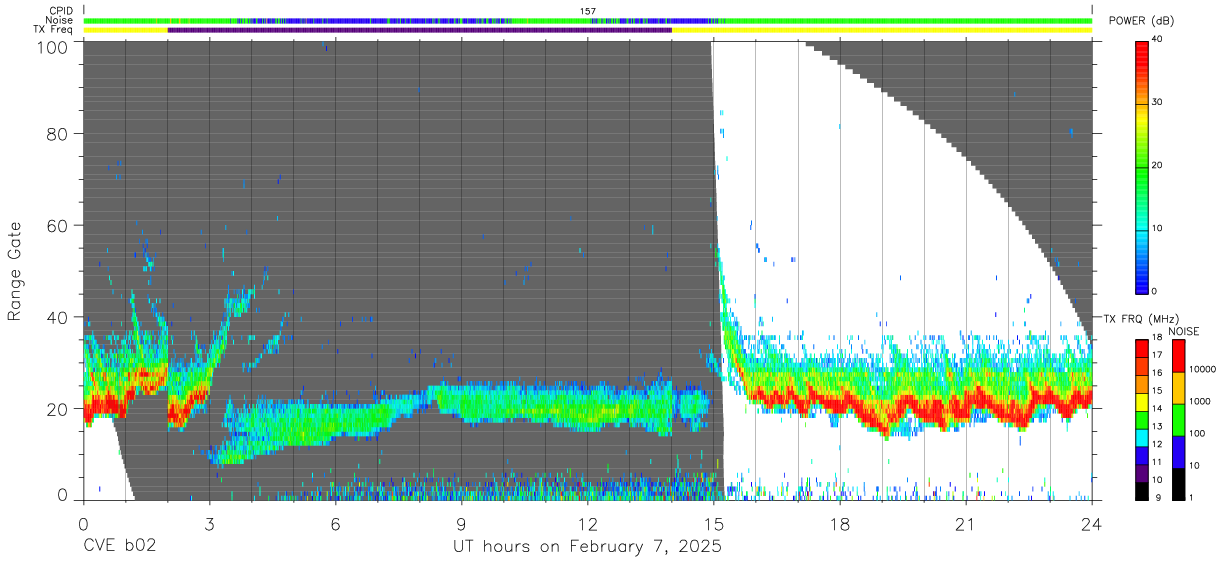This screenshot has height=567, width=1228.
Task: Click the range gate 60 tick label
Action: pos(56,226)
